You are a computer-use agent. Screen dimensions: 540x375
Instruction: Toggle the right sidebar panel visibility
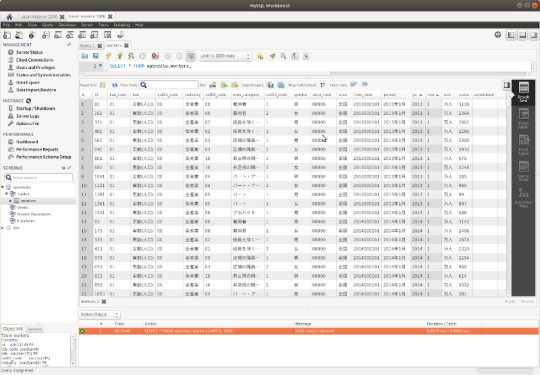(x=533, y=35)
